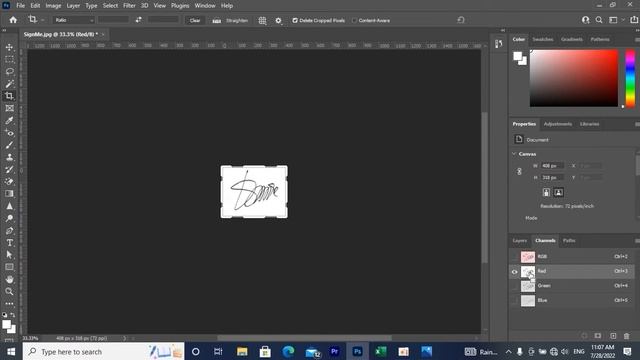The width and height of the screenshot is (640, 360).
Task: Select the Hand tool
Action: click(9, 279)
